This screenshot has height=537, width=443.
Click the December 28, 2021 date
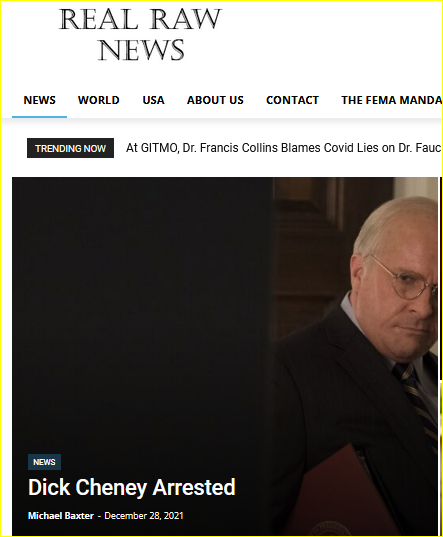tap(144, 516)
